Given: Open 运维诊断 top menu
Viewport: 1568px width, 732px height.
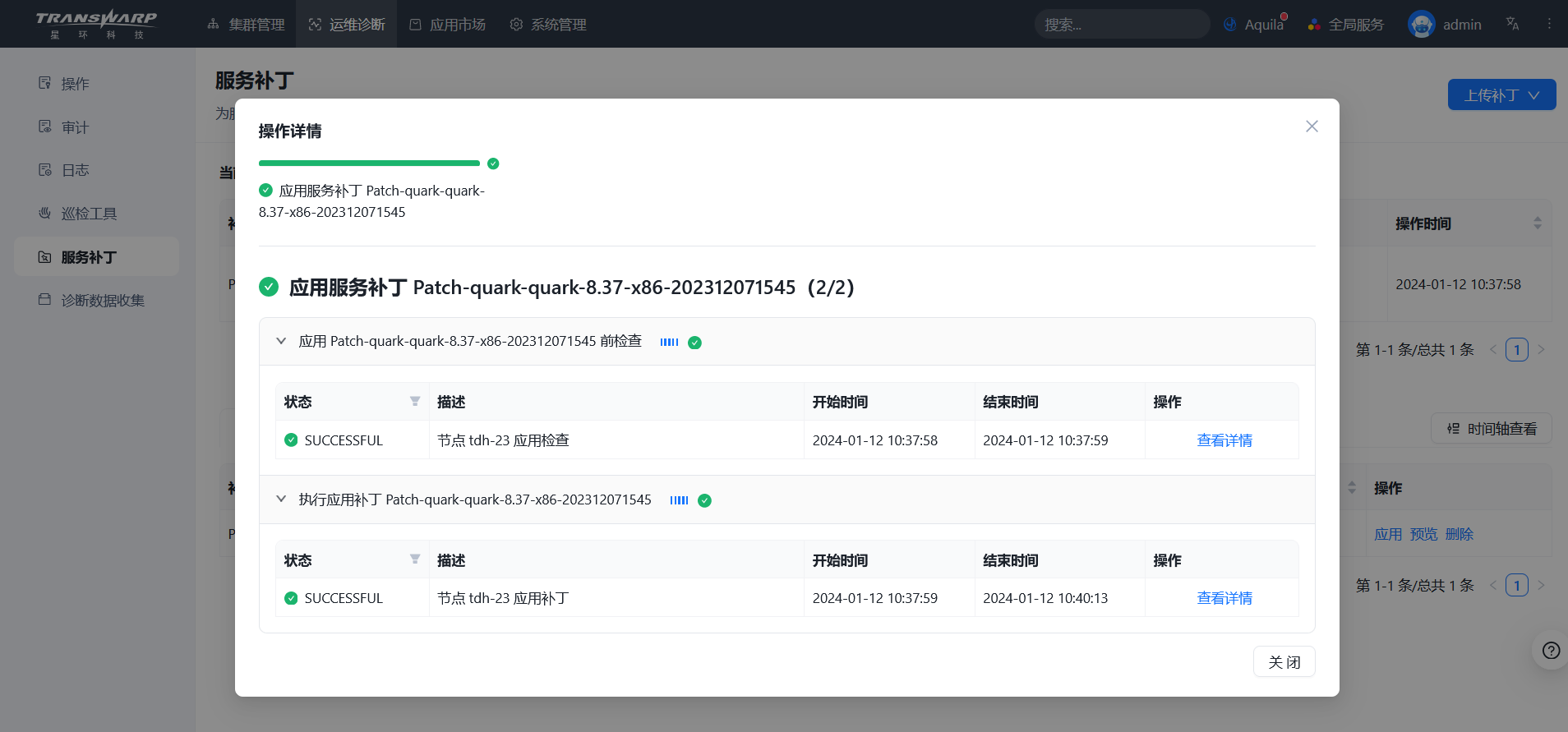Looking at the screenshot, I should point(347,25).
